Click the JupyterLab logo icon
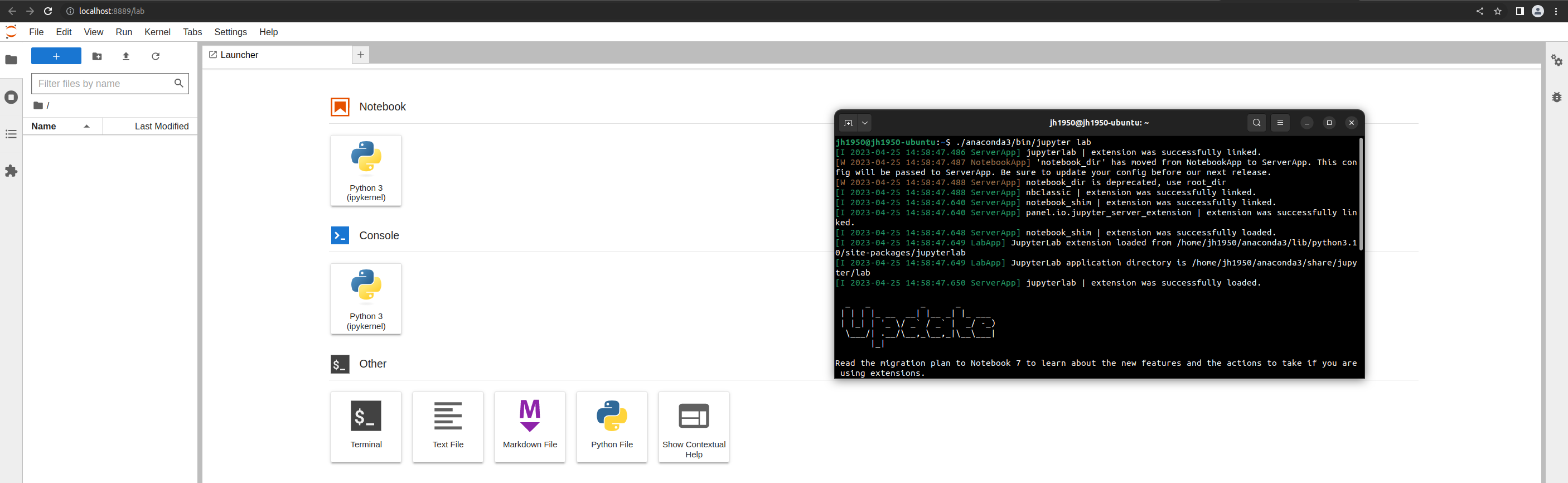 click(11, 32)
